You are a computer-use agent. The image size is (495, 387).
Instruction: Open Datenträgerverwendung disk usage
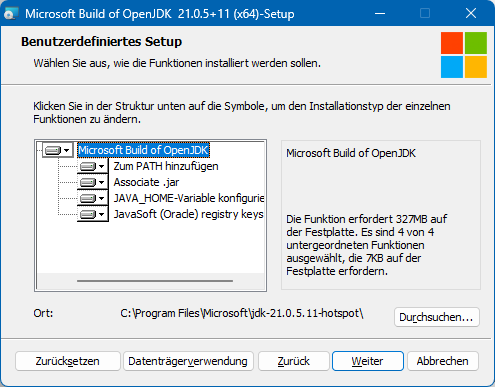pos(188,361)
